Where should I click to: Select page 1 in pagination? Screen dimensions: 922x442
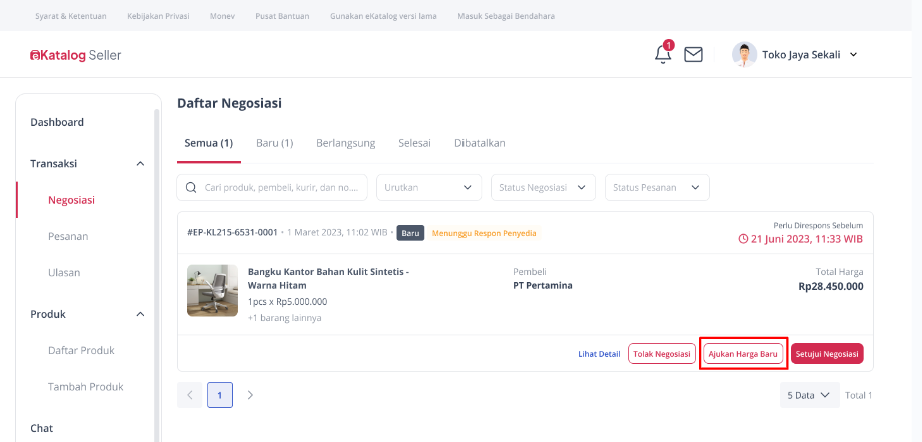point(220,395)
